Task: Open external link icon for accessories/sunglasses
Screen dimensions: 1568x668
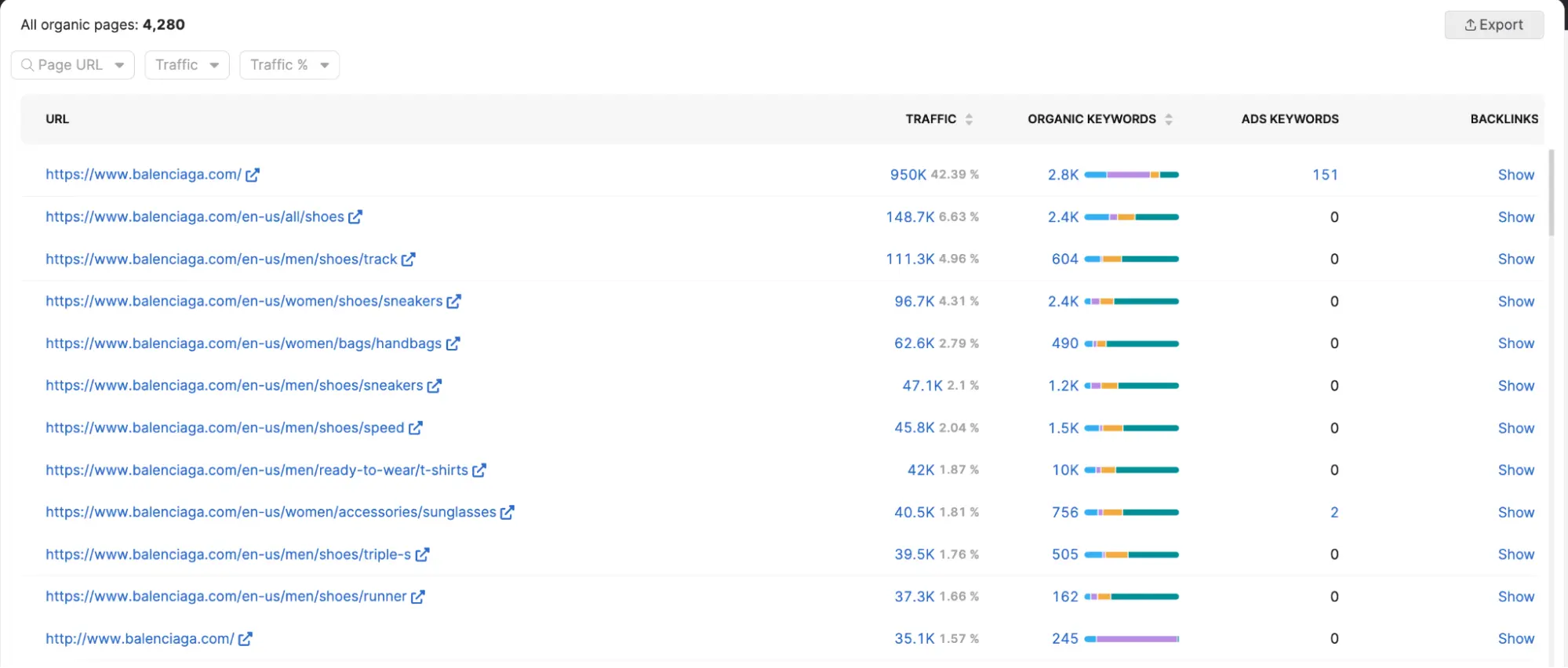Action: click(507, 513)
